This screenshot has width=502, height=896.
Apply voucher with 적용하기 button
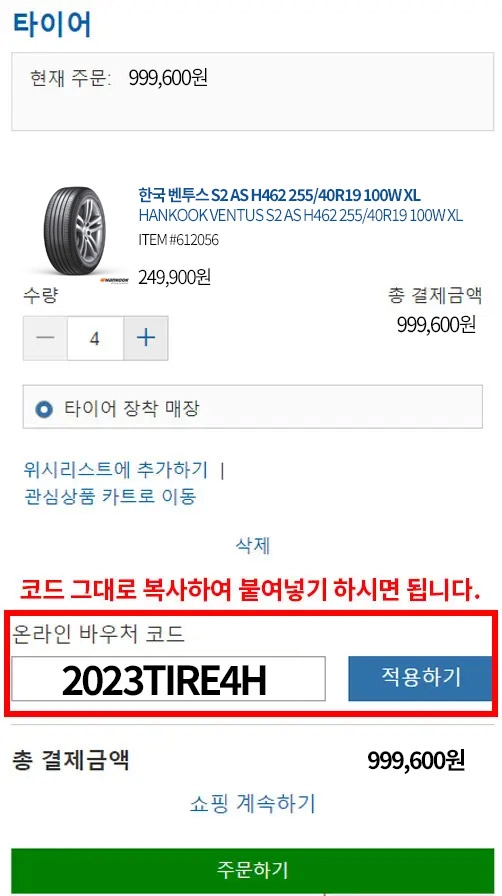pos(420,678)
